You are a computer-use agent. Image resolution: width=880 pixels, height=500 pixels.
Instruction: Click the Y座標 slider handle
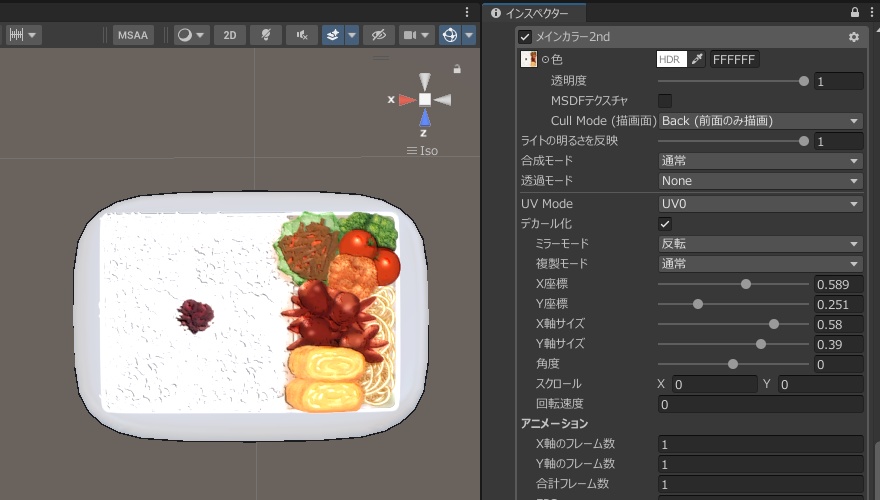click(698, 304)
